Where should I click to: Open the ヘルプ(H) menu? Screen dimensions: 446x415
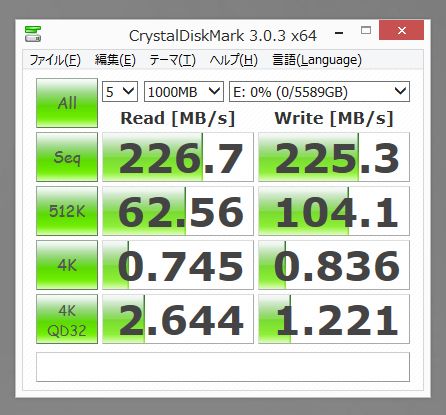pos(233,60)
